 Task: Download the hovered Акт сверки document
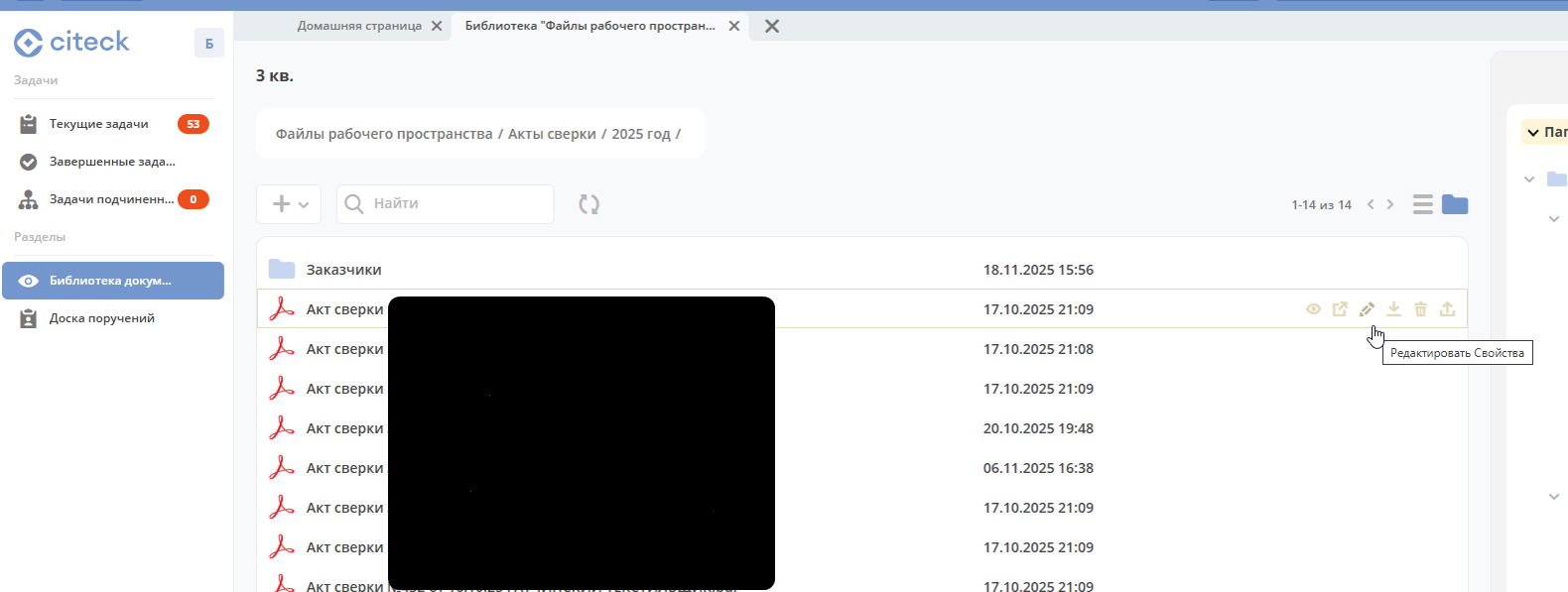tap(1393, 309)
